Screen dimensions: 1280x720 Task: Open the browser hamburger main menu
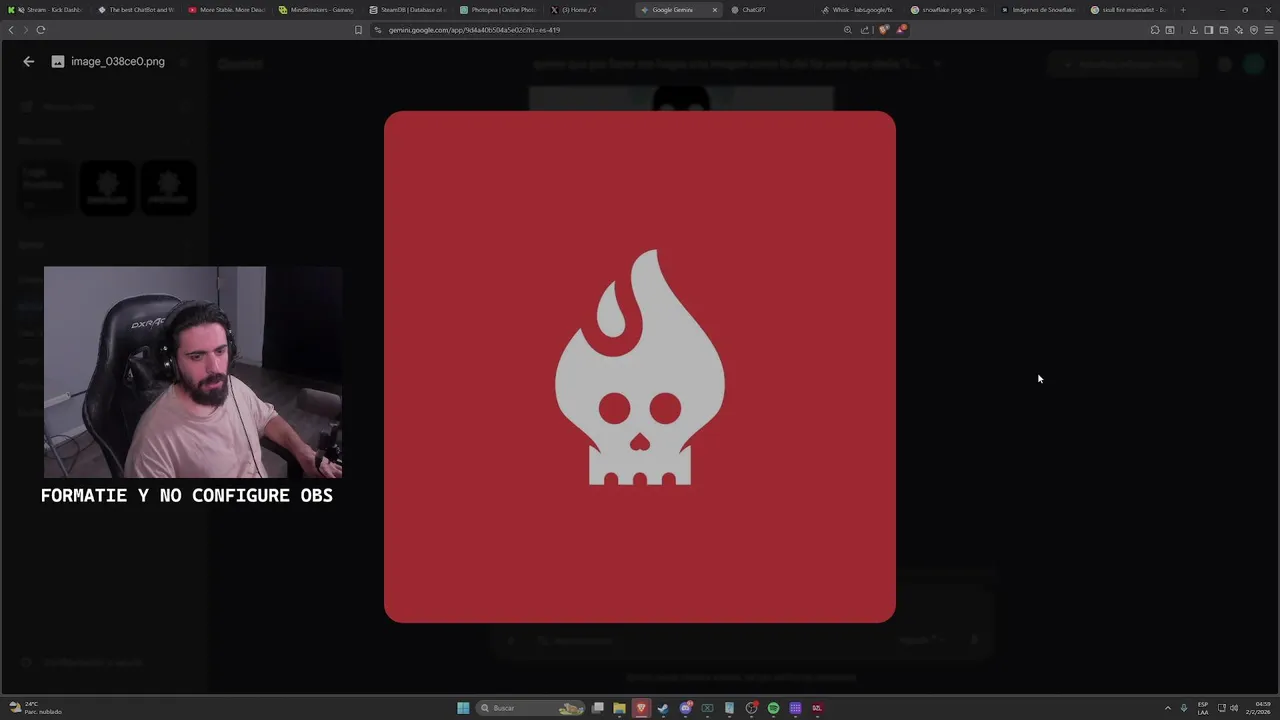(x=1269, y=30)
